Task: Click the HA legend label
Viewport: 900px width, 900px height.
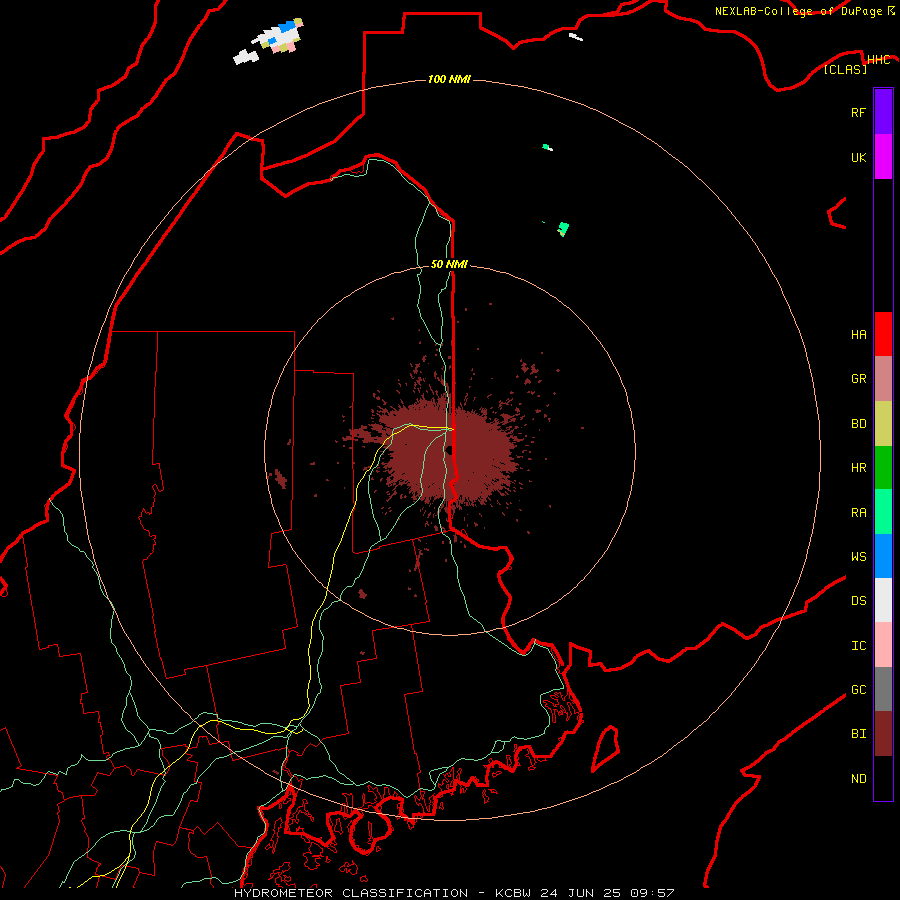Action: point(858,334)
